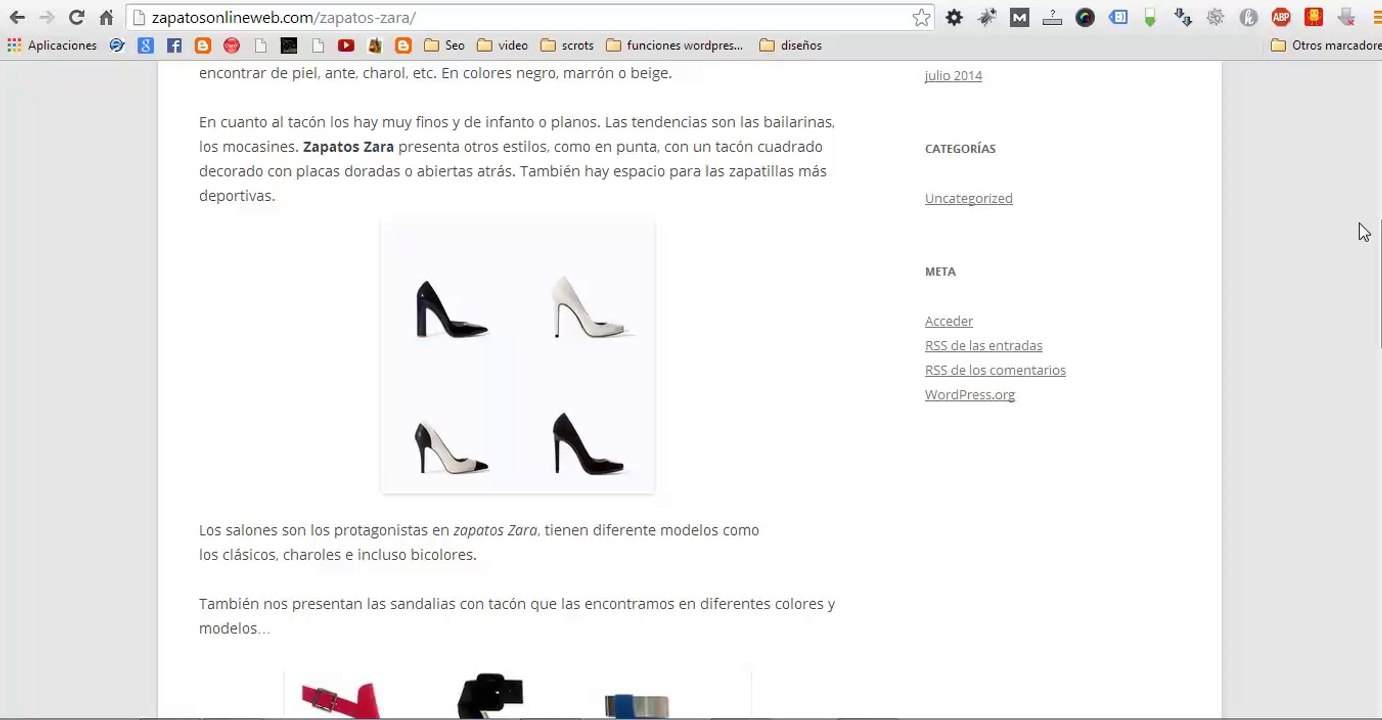Open the Aplicaciones apps shortcut
The image size is (1382, 720).
[52, 45]
